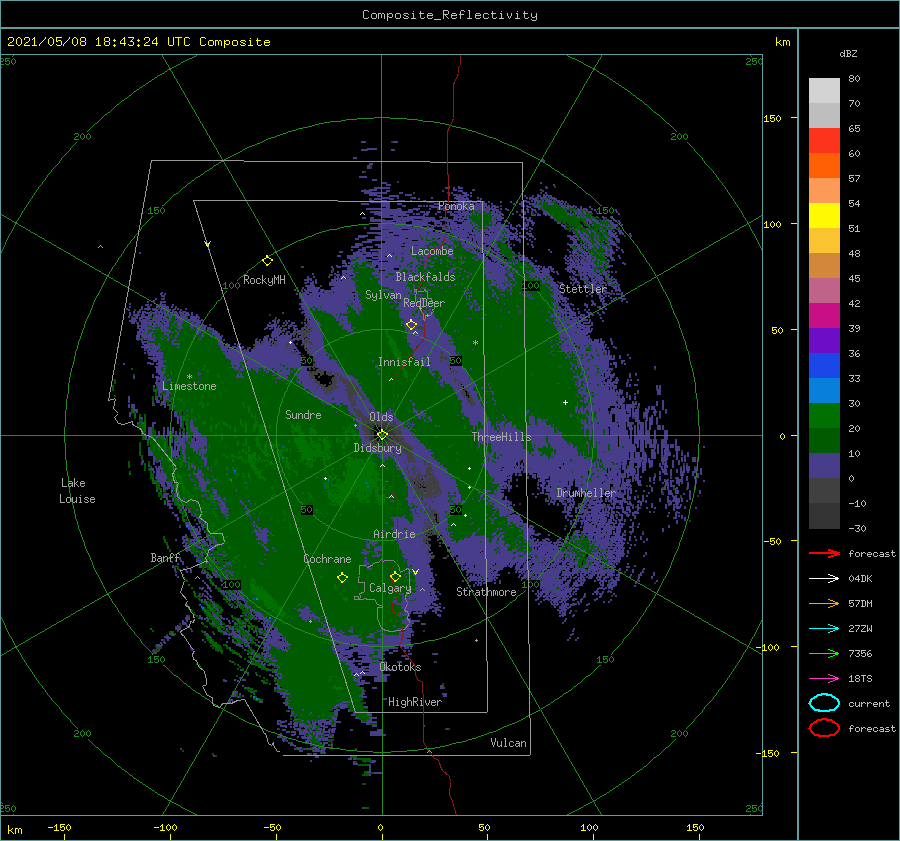Click the Sundre label

pos(303,414)
